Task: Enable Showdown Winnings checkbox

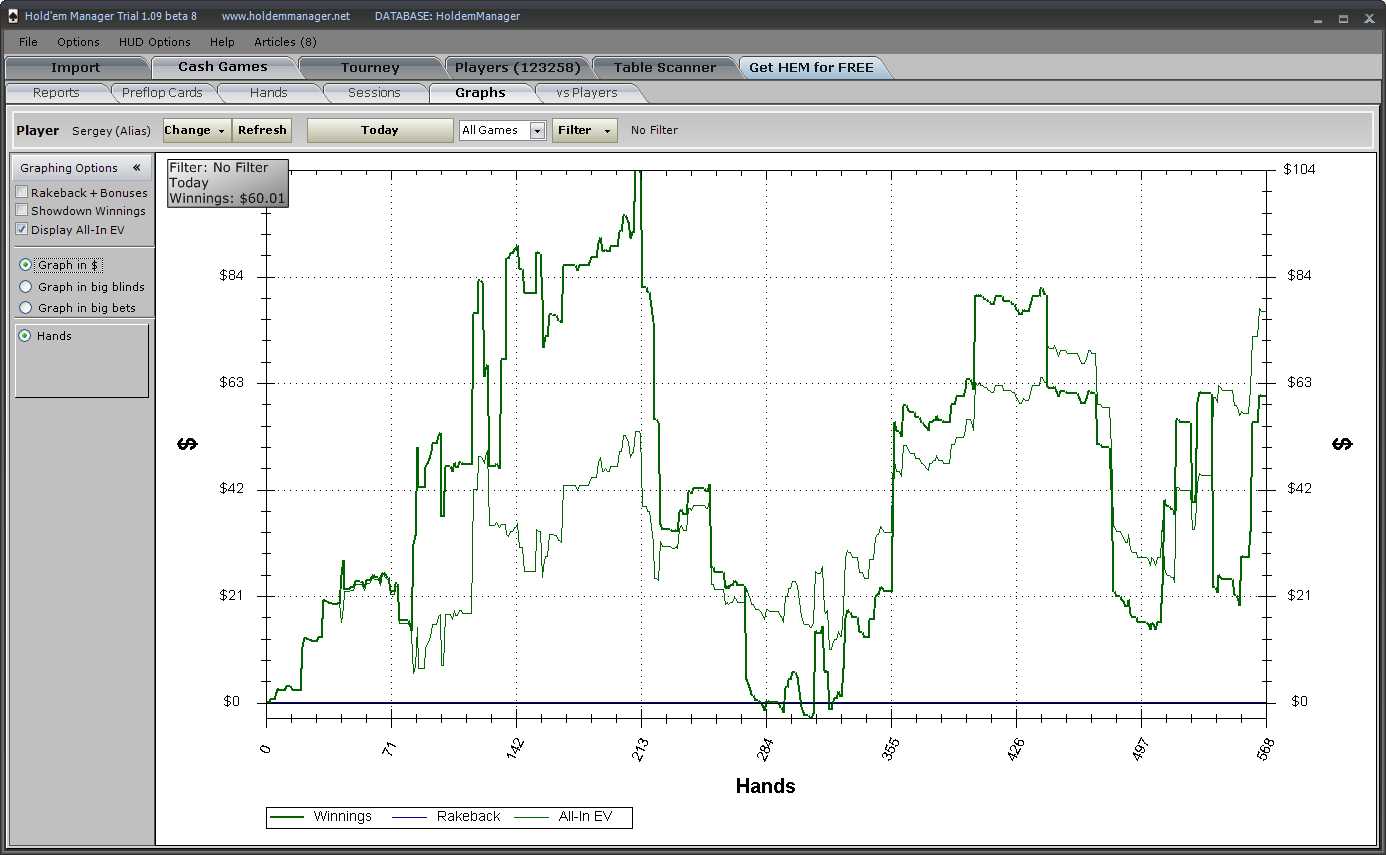Action: [x=22, y=211]
